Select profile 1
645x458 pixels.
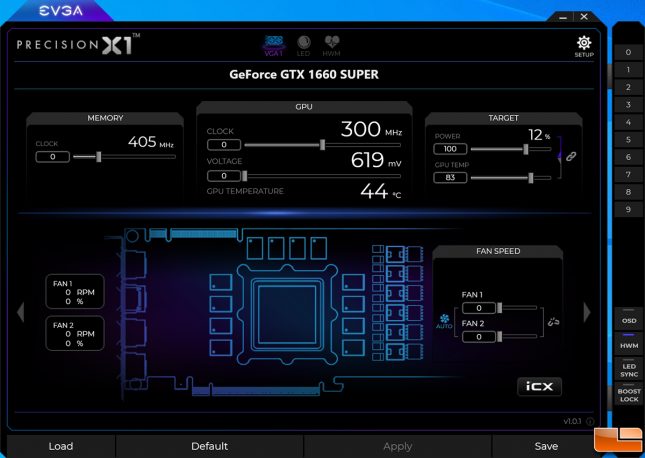[628, 70]
